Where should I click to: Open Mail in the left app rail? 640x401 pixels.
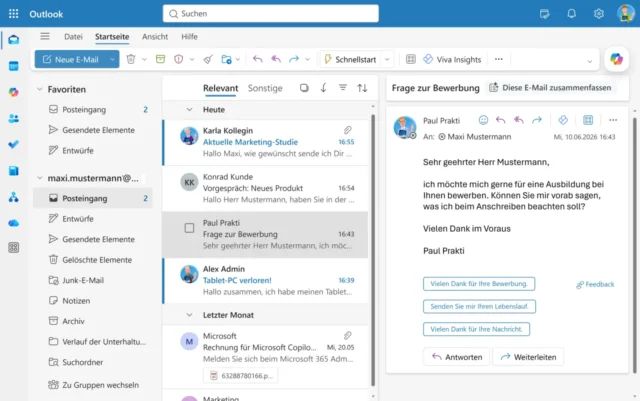pos(13,40)
